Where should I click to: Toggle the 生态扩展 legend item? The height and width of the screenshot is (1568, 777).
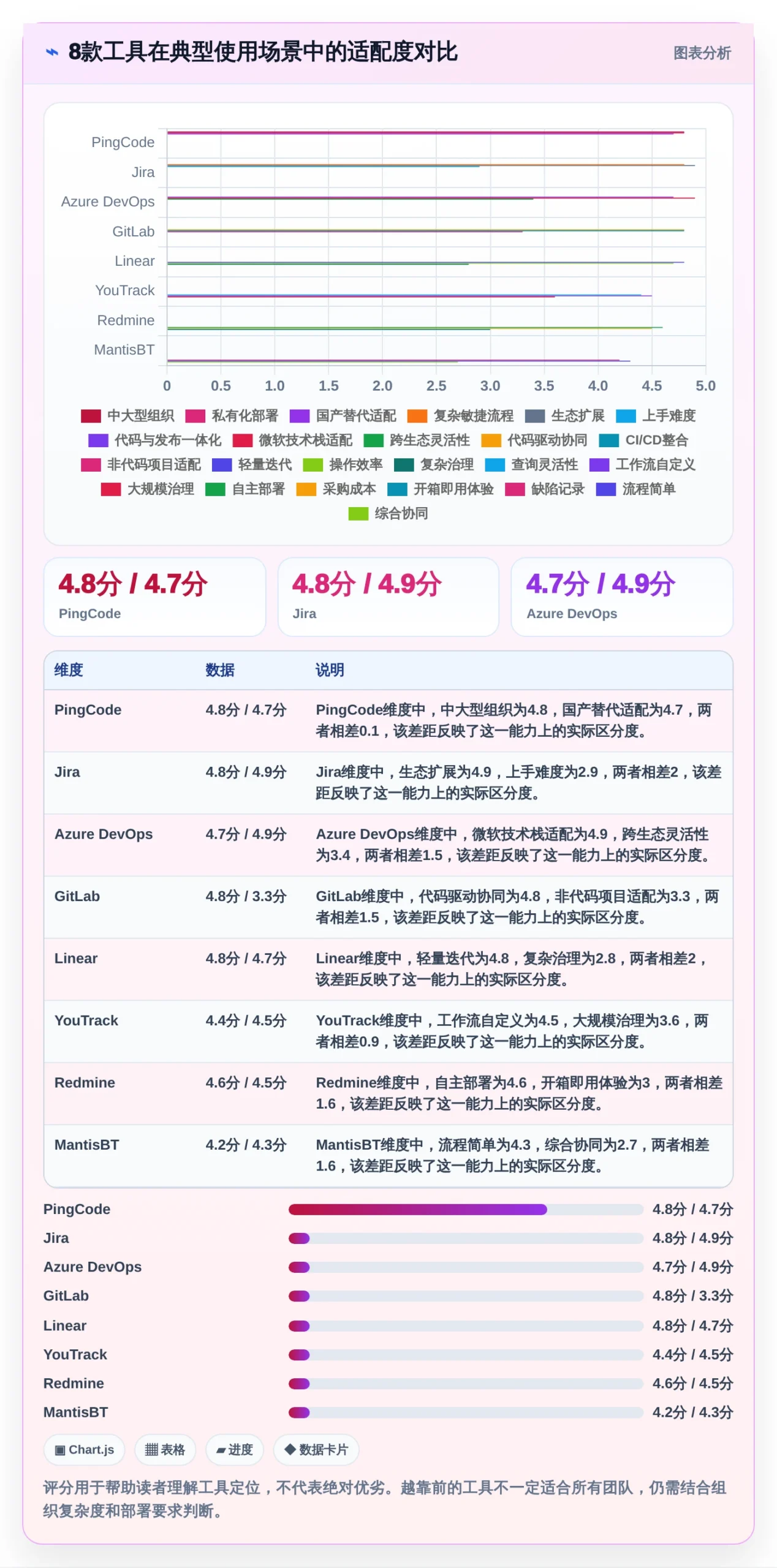[x=565, y=416]
